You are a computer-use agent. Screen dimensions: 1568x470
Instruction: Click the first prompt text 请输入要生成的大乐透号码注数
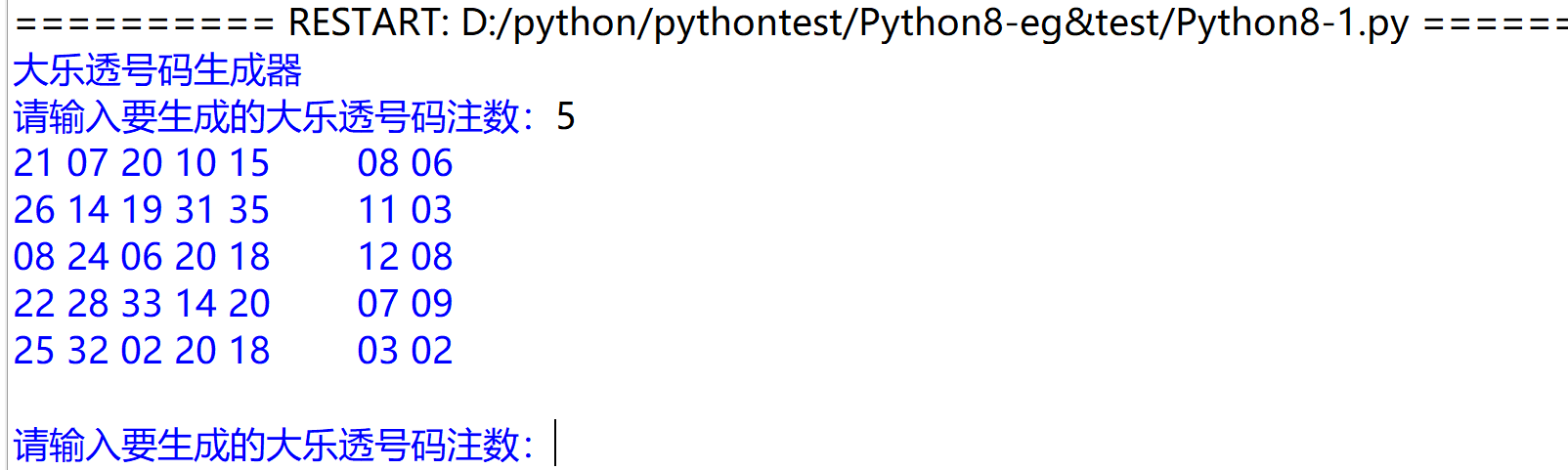coord(266,117)
